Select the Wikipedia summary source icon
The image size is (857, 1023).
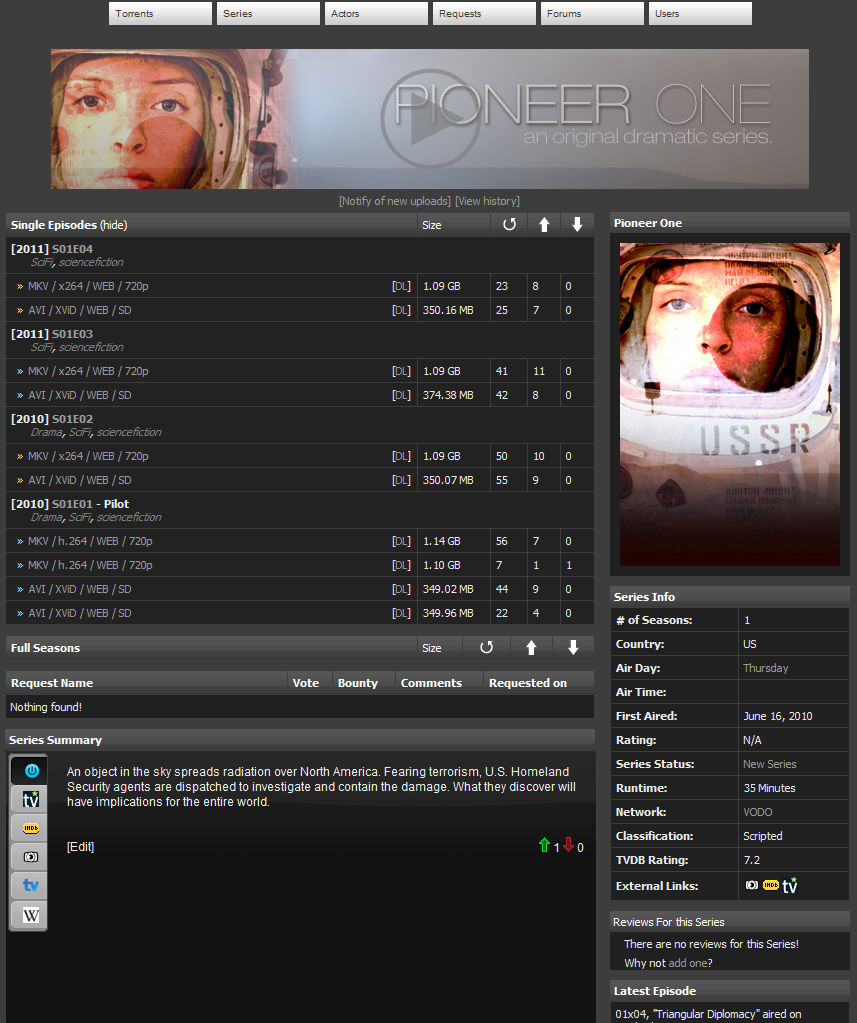(31, 915)
